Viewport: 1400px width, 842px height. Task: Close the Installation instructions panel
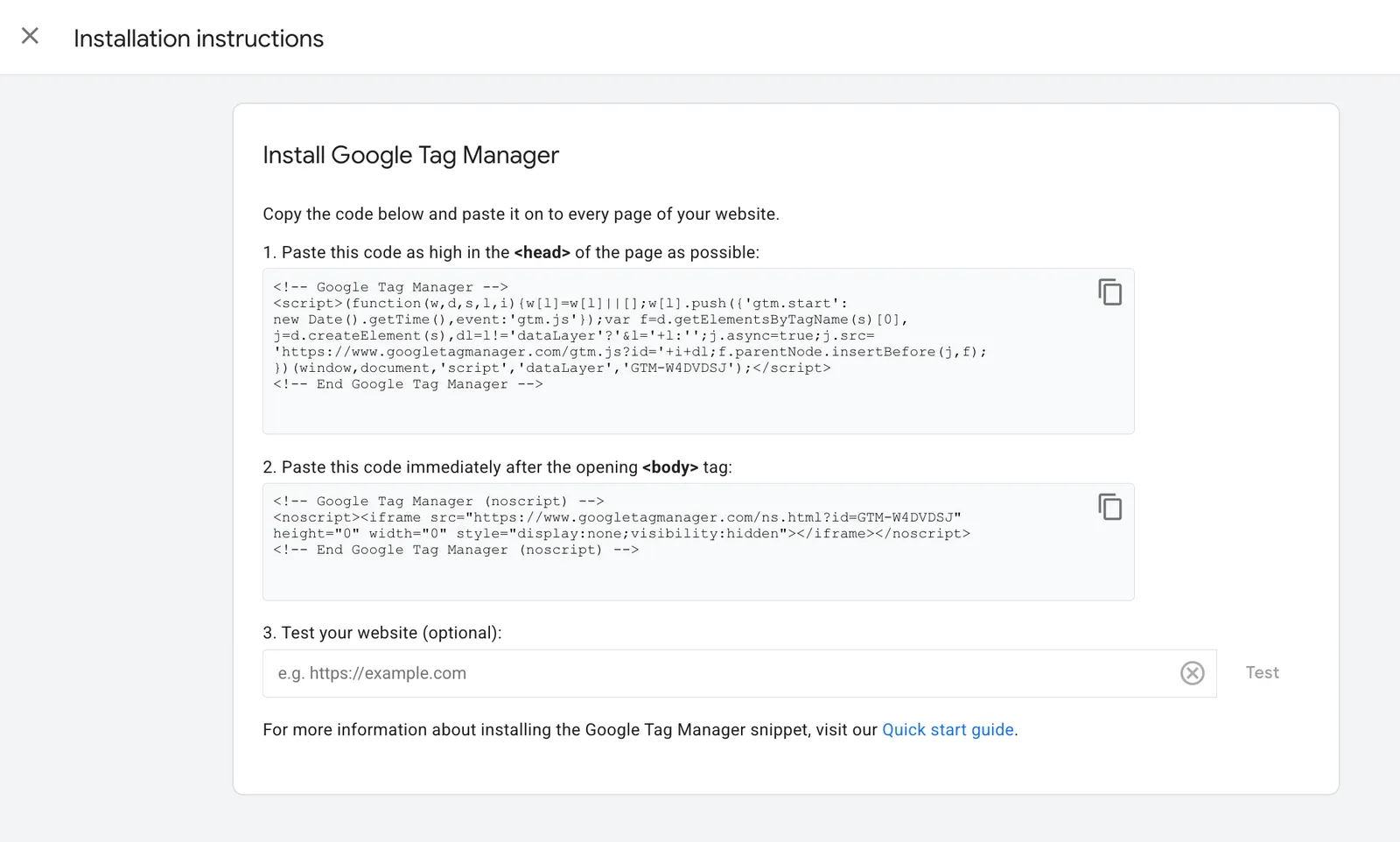(30, 36)
